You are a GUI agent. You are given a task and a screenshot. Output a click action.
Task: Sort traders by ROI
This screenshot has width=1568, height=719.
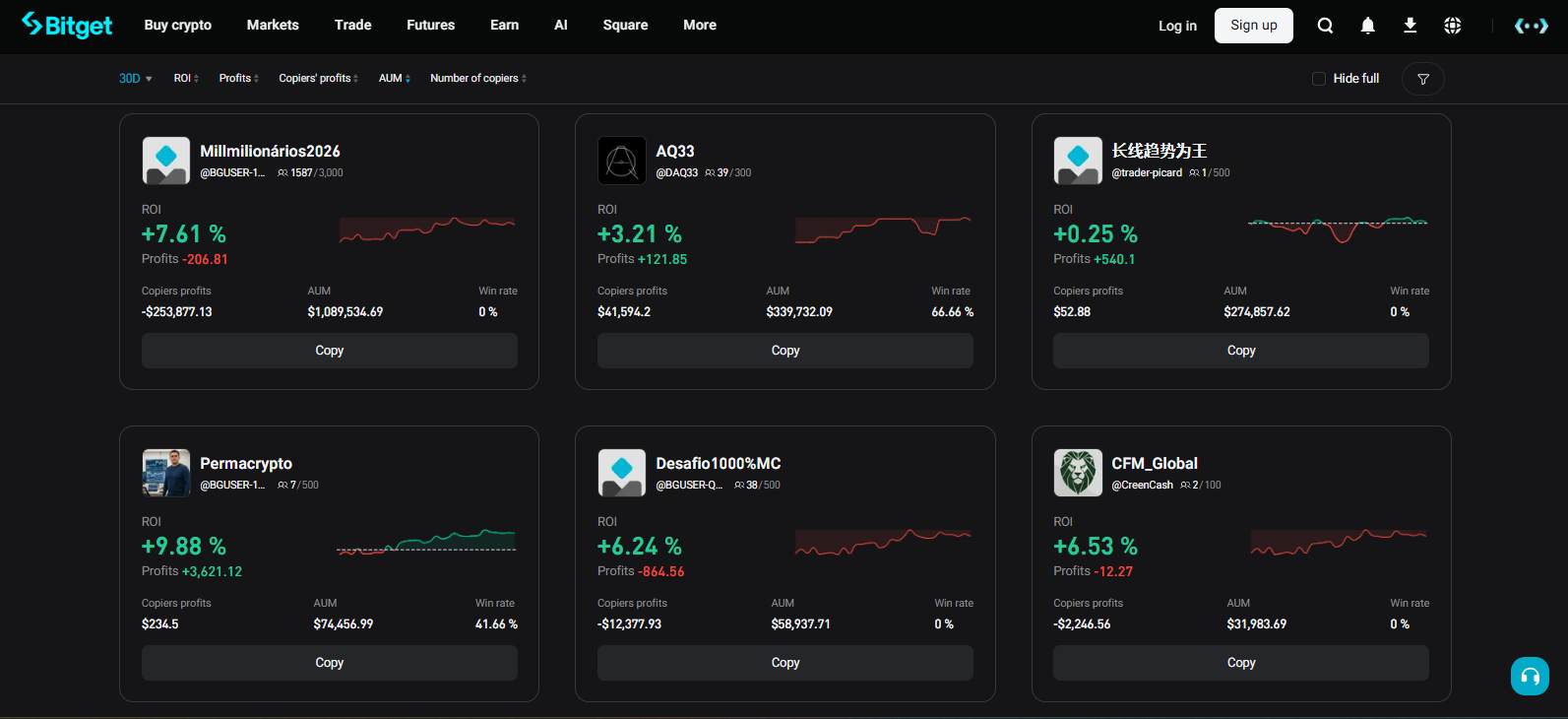click(186, 79)
